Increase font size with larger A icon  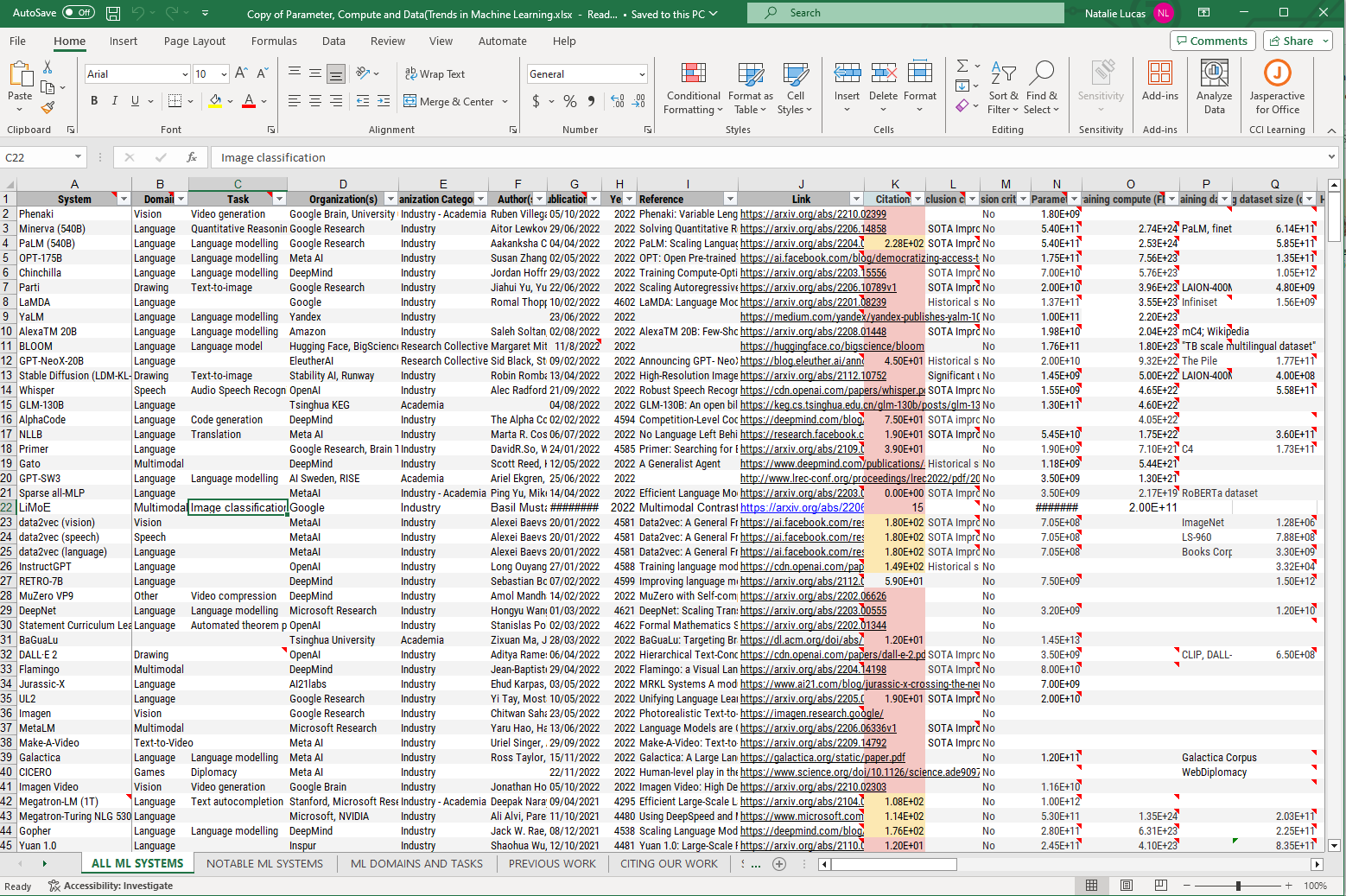[241, 73]
